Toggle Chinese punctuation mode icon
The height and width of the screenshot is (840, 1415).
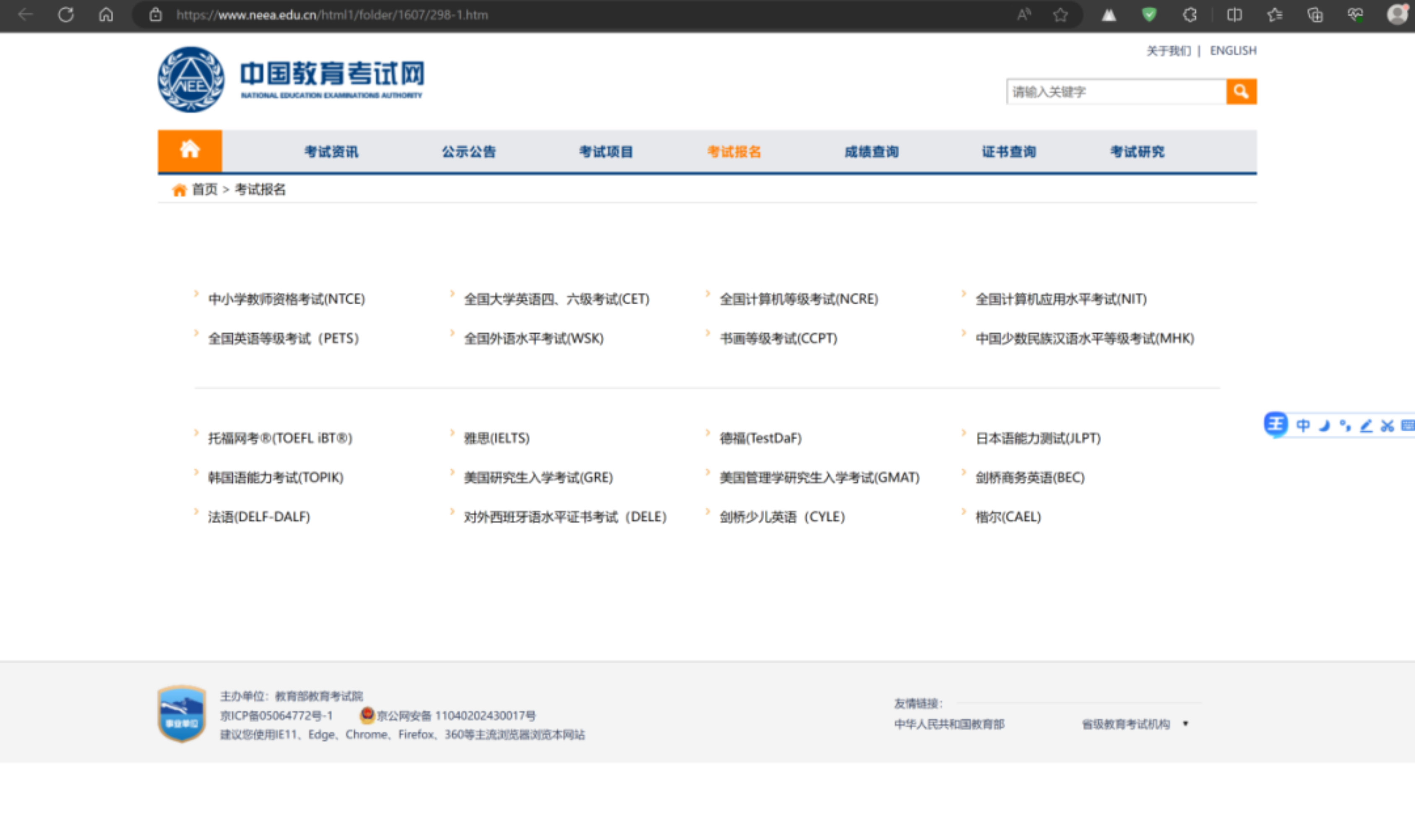pyautogui.click(x=1345, y=426)
